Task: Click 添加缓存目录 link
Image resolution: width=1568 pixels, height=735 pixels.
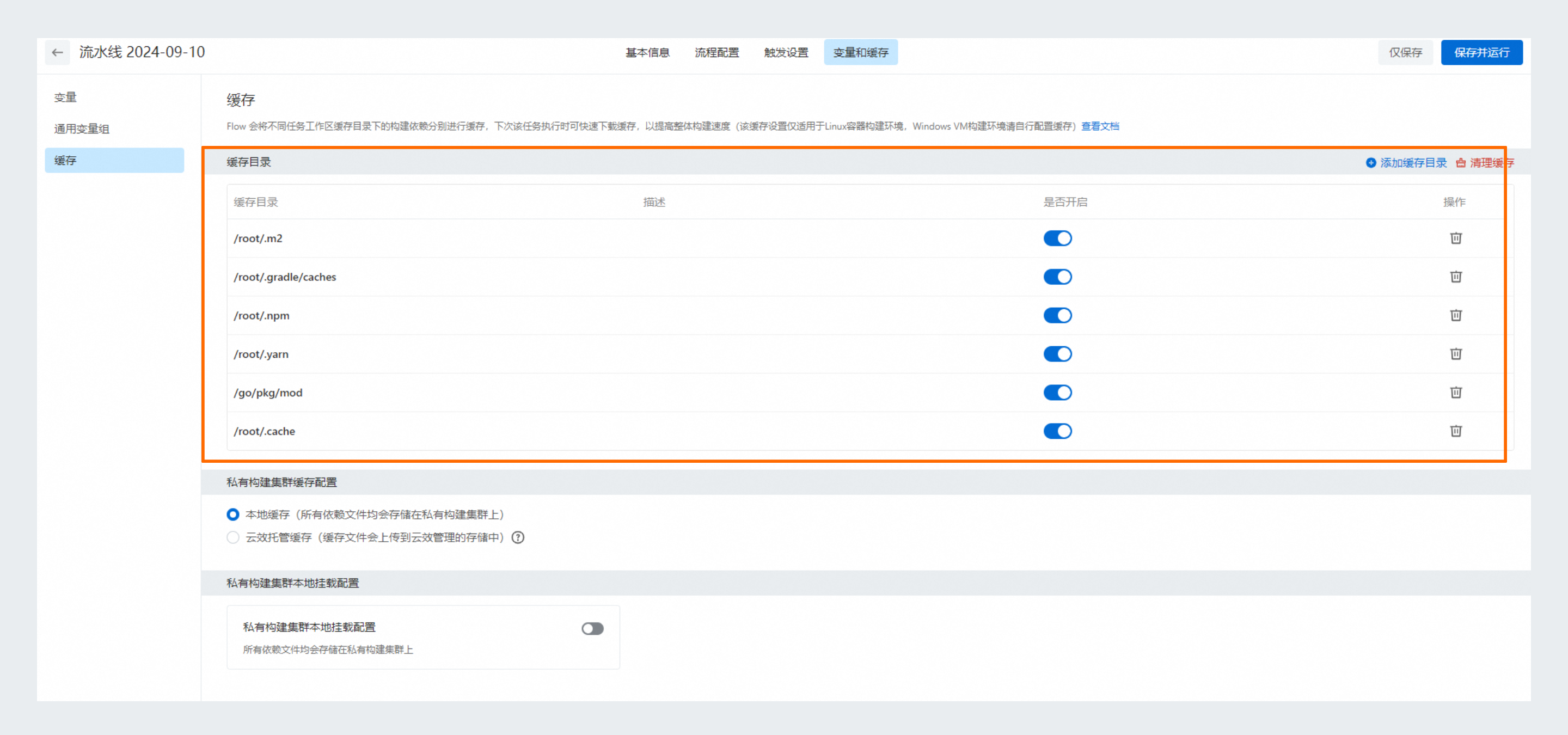Action: 1406,162
